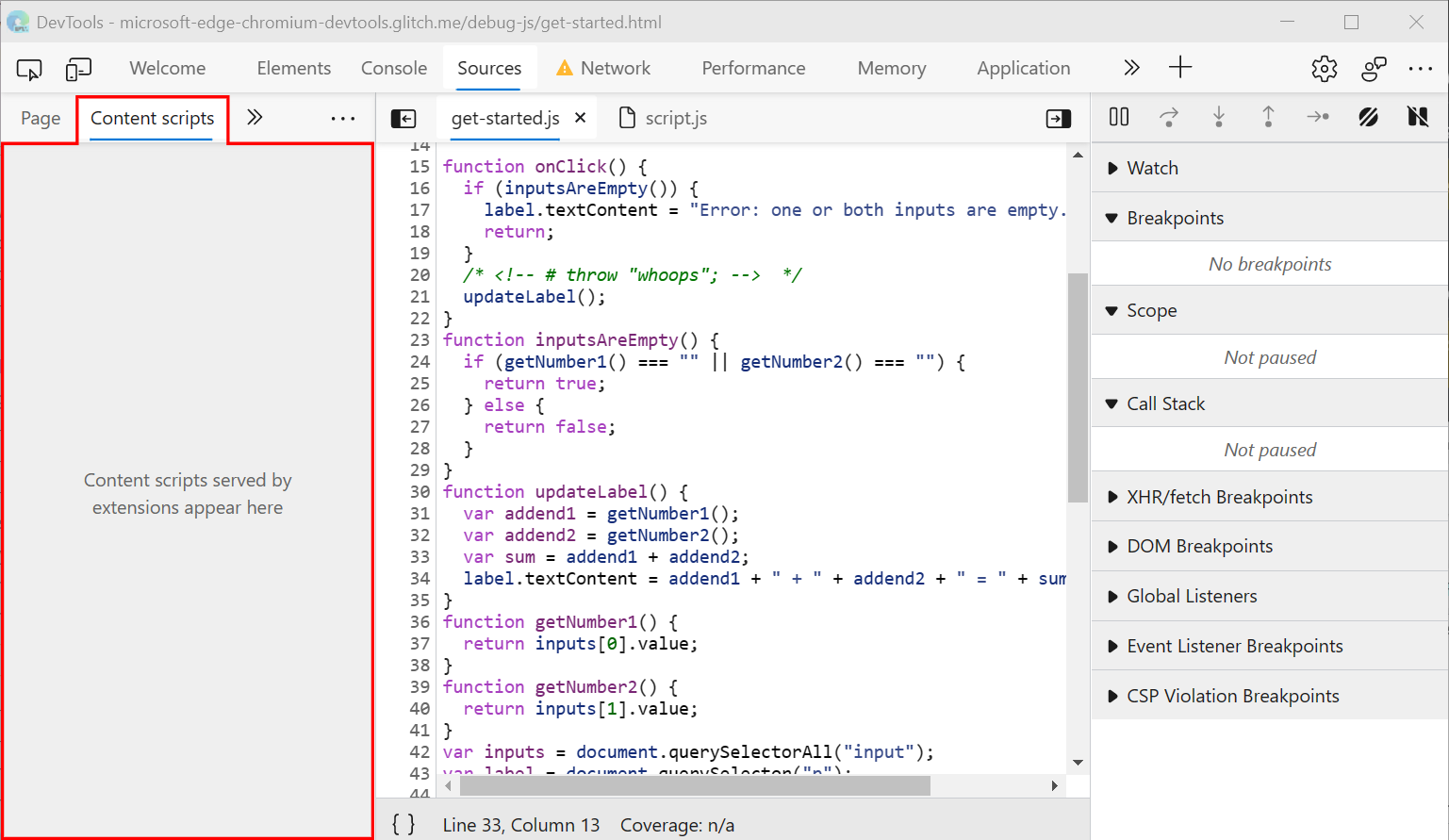
Task: Click editor scroll down arrow
Action: [1078, 763]
